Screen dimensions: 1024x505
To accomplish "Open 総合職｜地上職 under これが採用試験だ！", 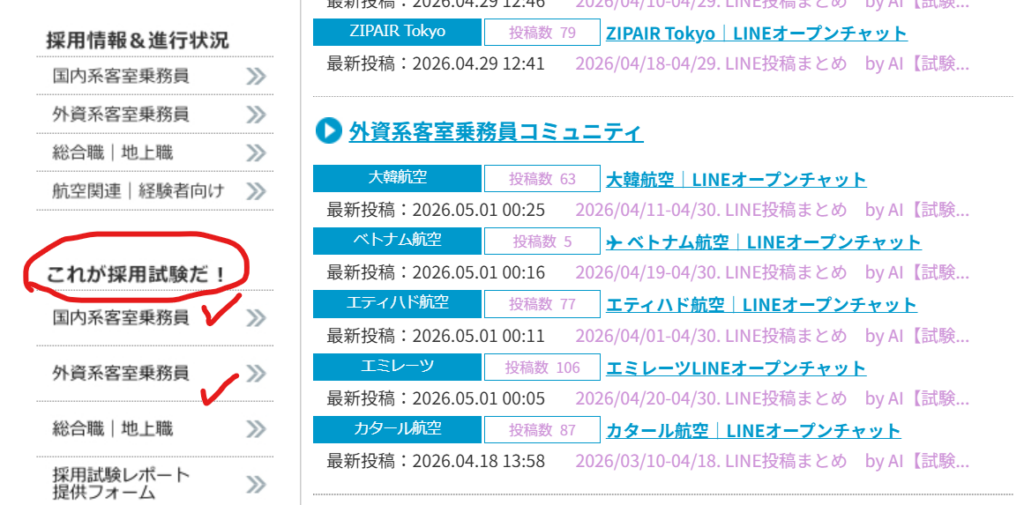I will (112, 429).
